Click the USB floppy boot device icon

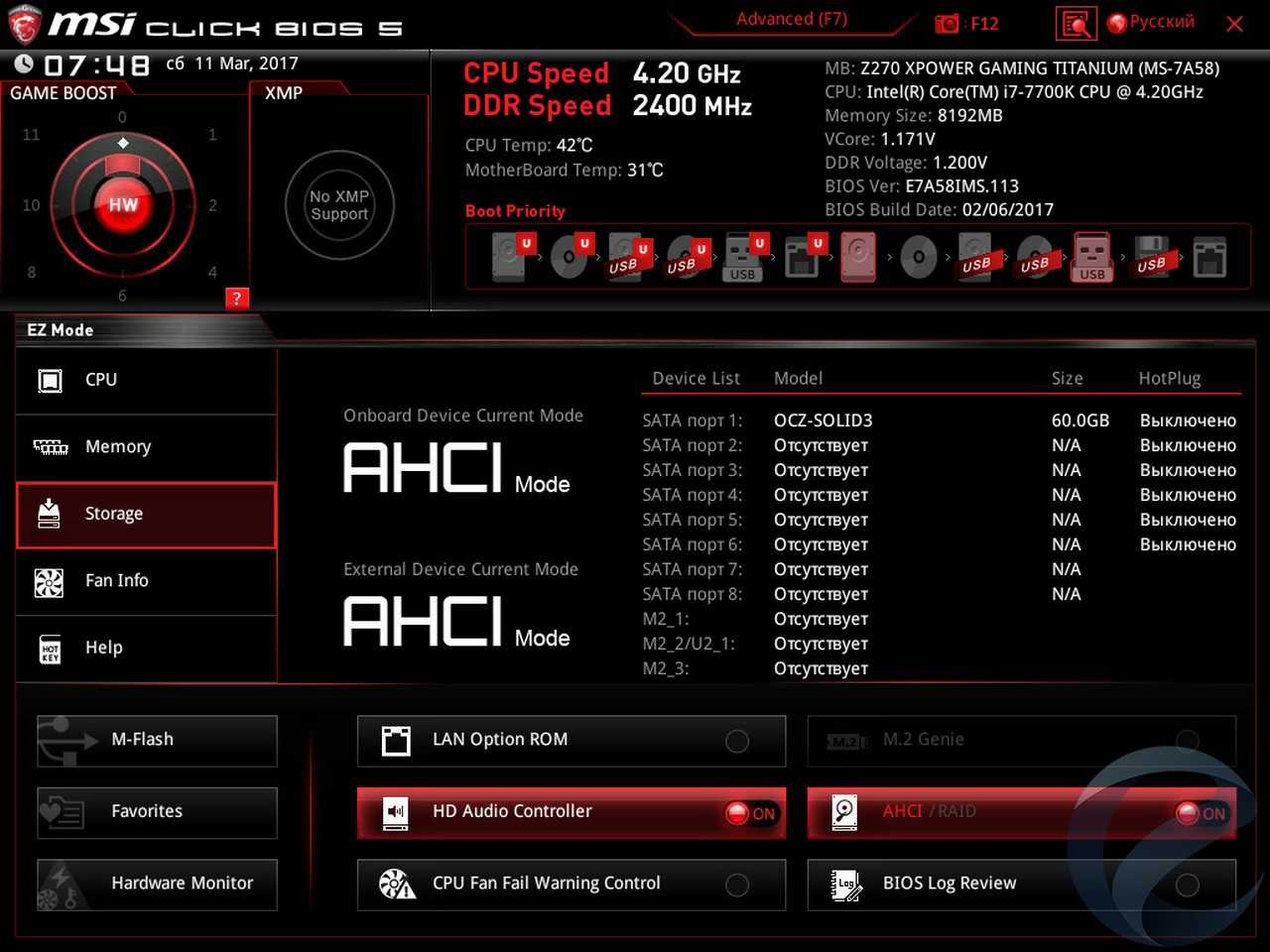1151,258
